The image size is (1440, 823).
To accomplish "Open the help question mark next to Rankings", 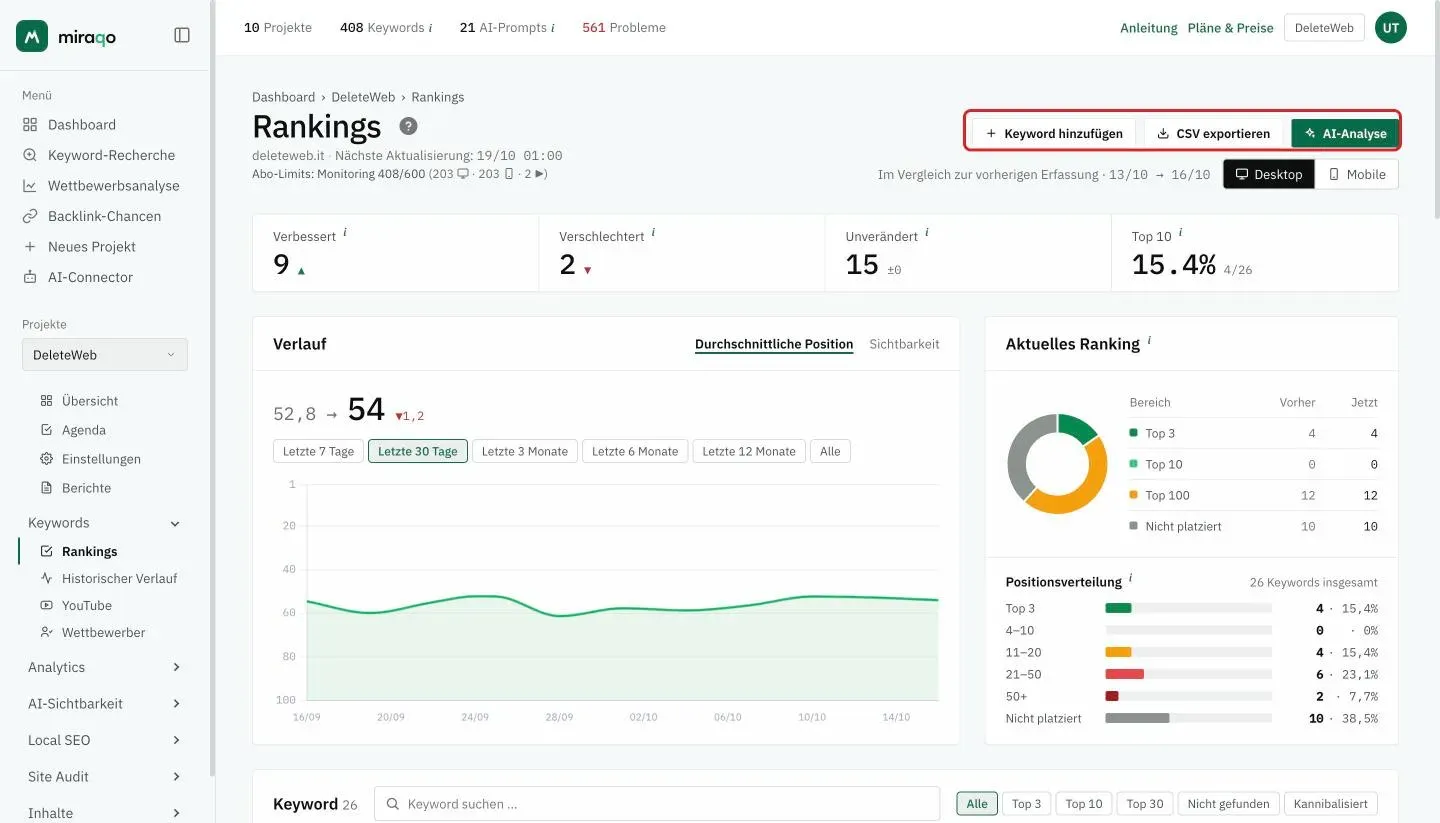I will (x=408, y=127).
